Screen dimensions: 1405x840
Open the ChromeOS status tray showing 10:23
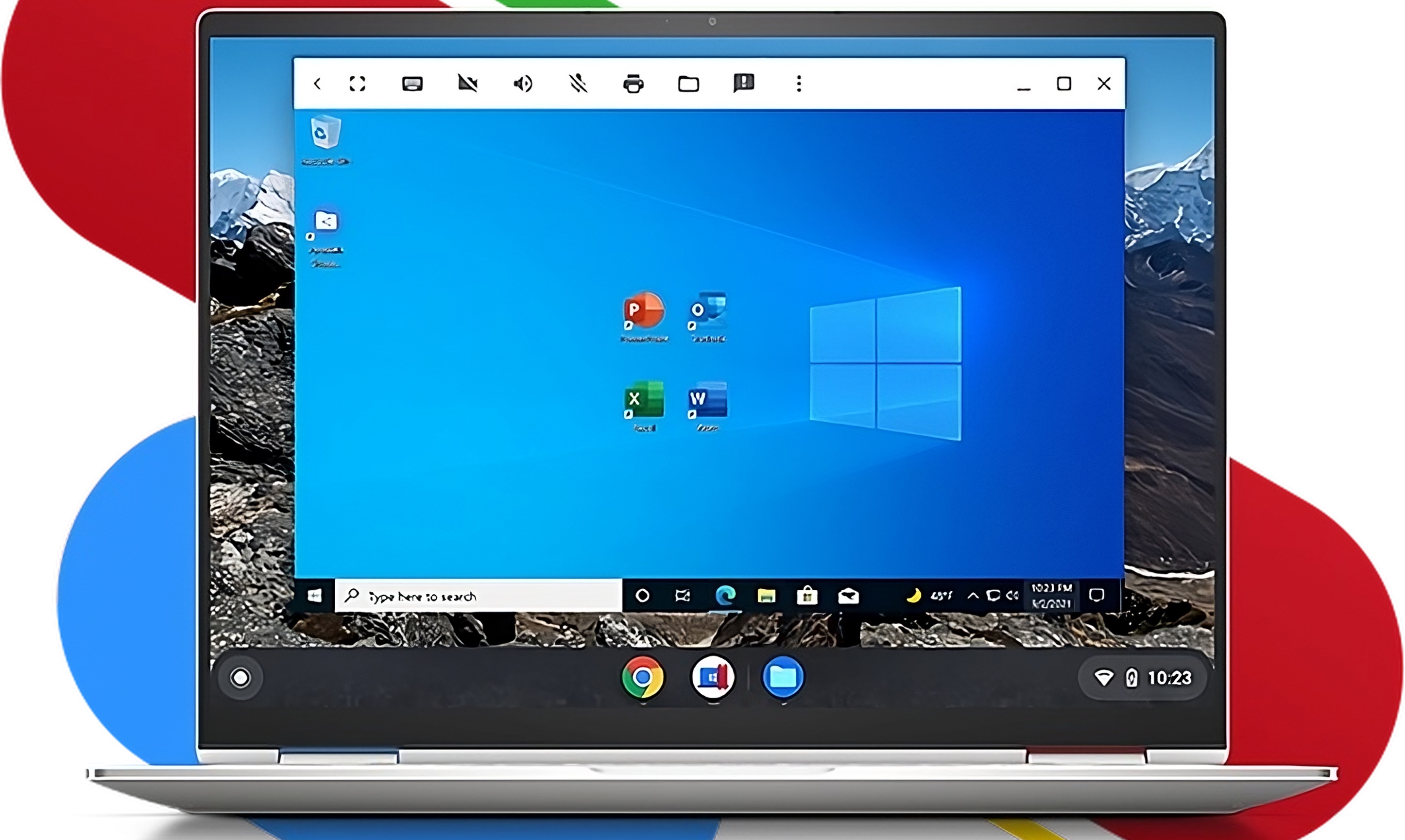tap(1143, 678)
